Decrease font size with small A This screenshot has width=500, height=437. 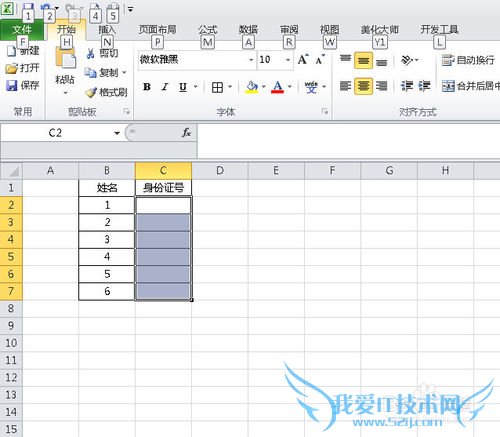320,60
